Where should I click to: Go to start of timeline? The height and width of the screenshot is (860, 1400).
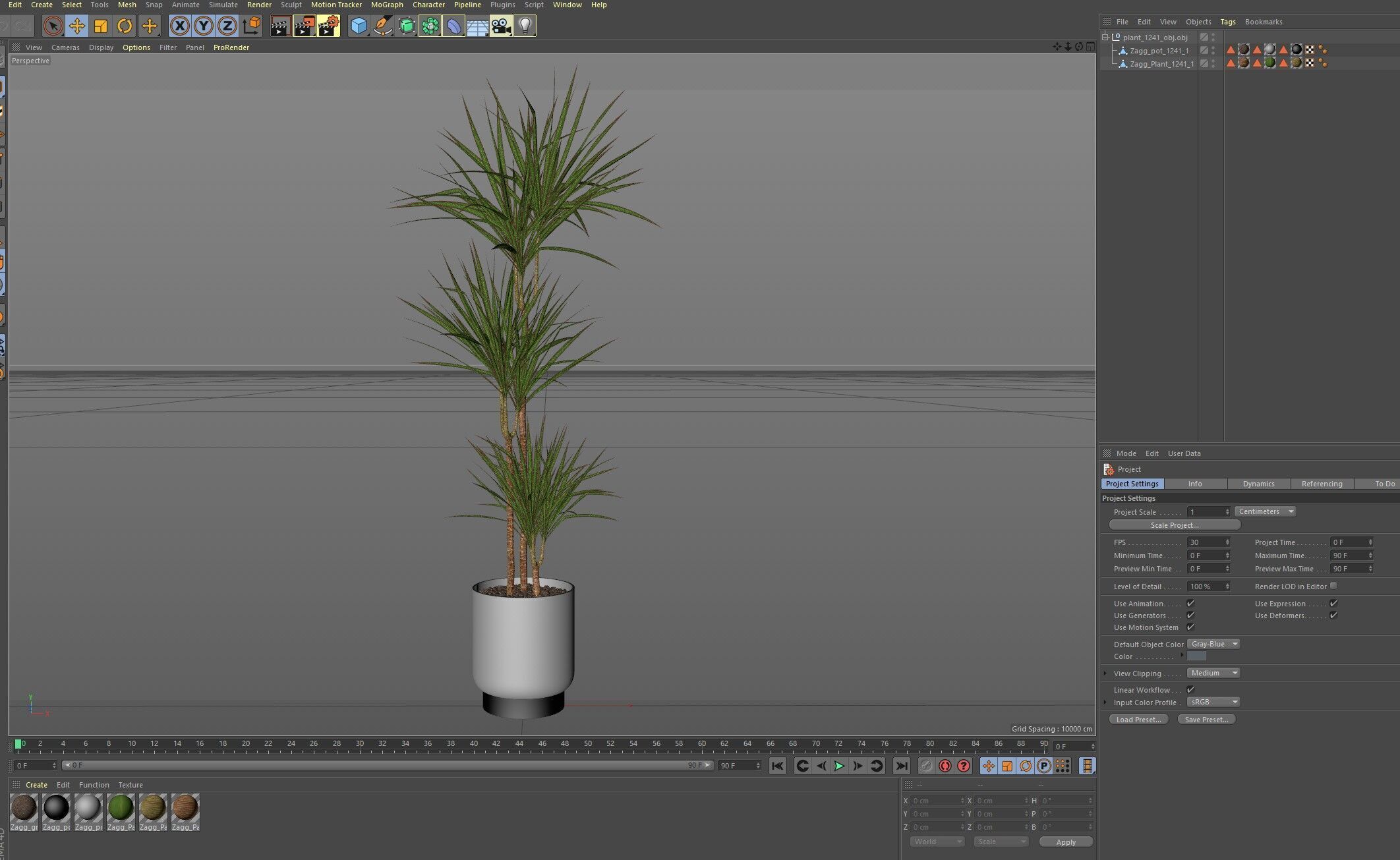(778, 766)
